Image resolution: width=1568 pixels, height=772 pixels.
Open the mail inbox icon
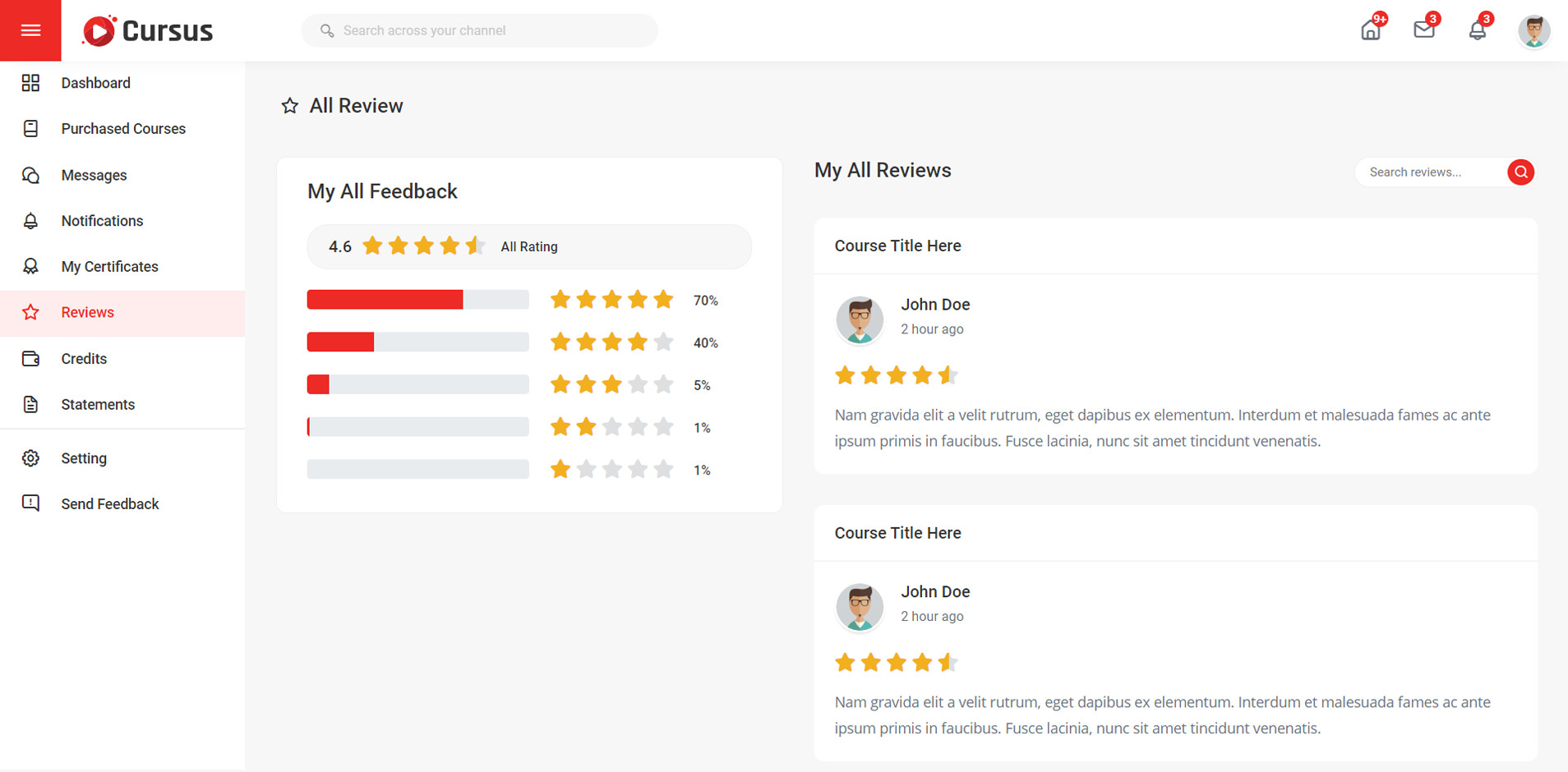point(1424,30)
